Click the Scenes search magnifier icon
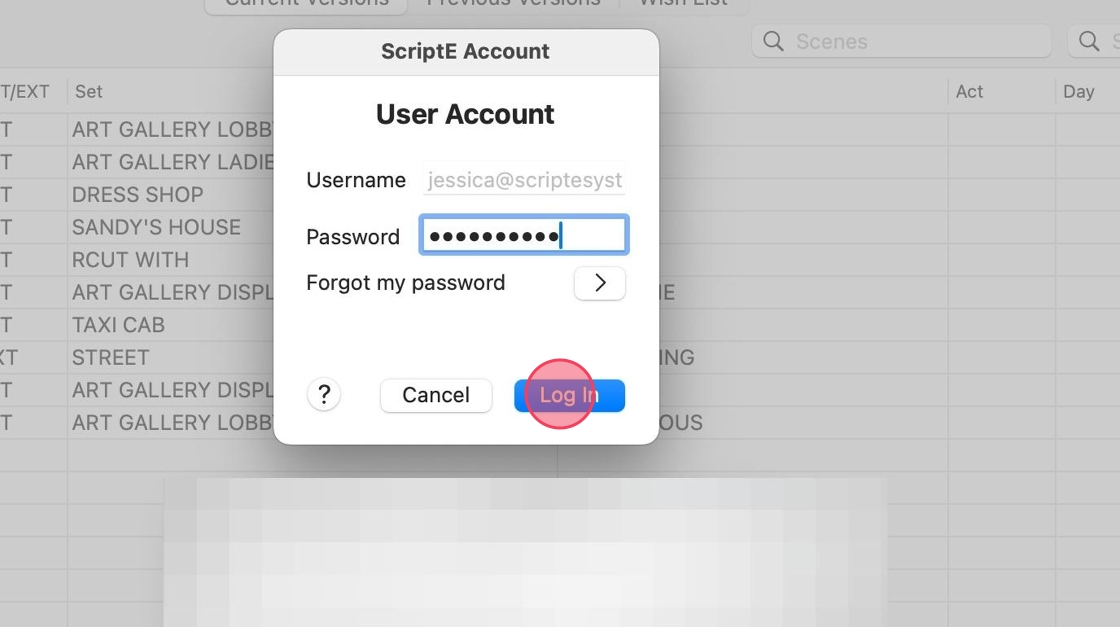The image size is (1120, 627). click(774, 41)
